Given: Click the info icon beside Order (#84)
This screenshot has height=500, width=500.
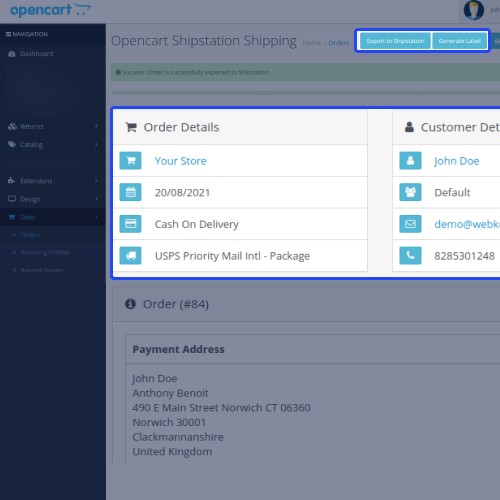Looking at the screenshot, I should (x=130, y=304).
